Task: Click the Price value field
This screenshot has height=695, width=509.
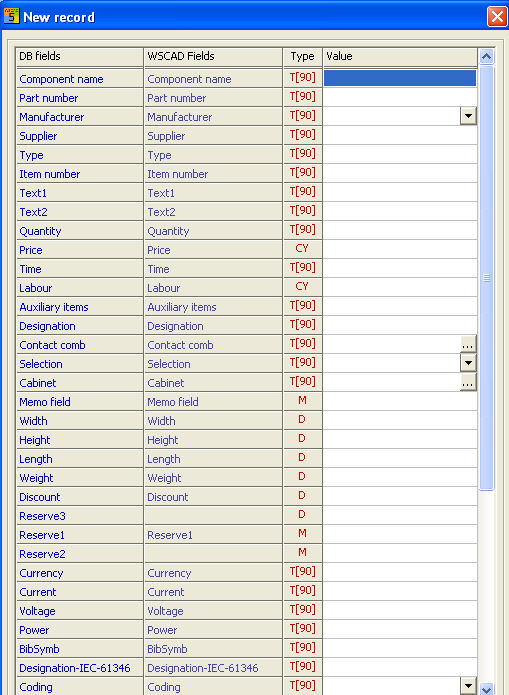Action: pos(400,249)
